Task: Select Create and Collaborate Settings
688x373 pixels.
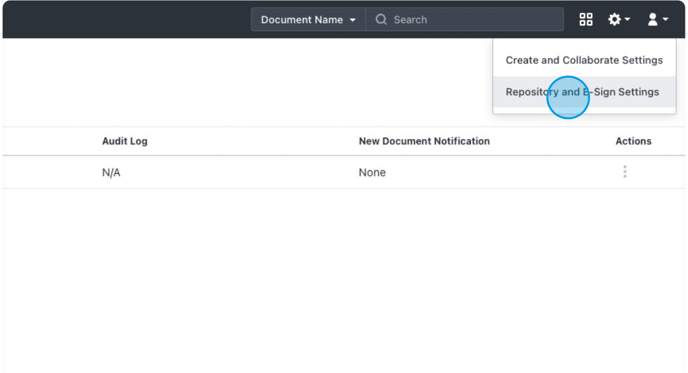Action: click(x=584, y=60)
